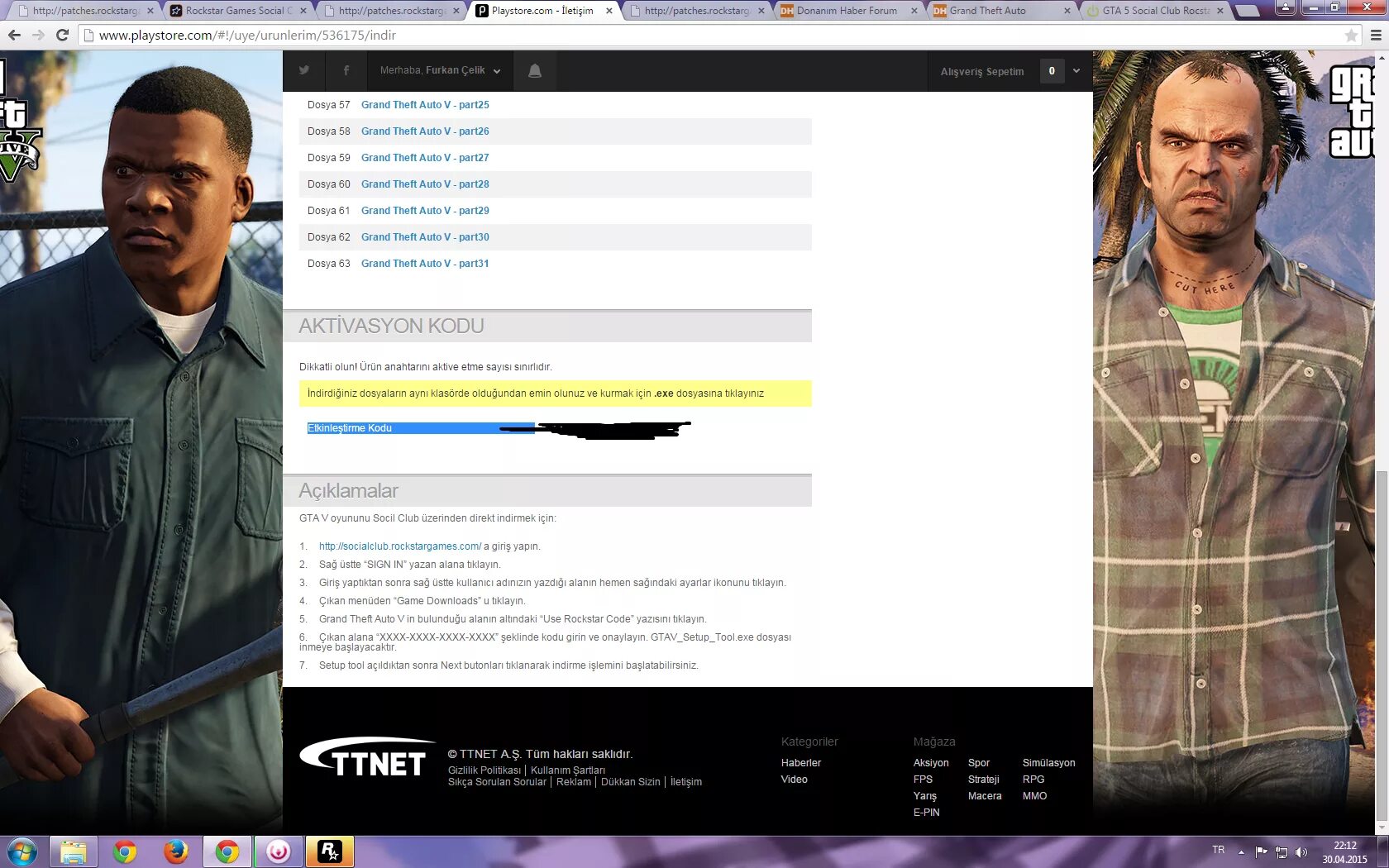Show hidden tray icons arrow
1389x868 pixels.
coord(1241,851)
